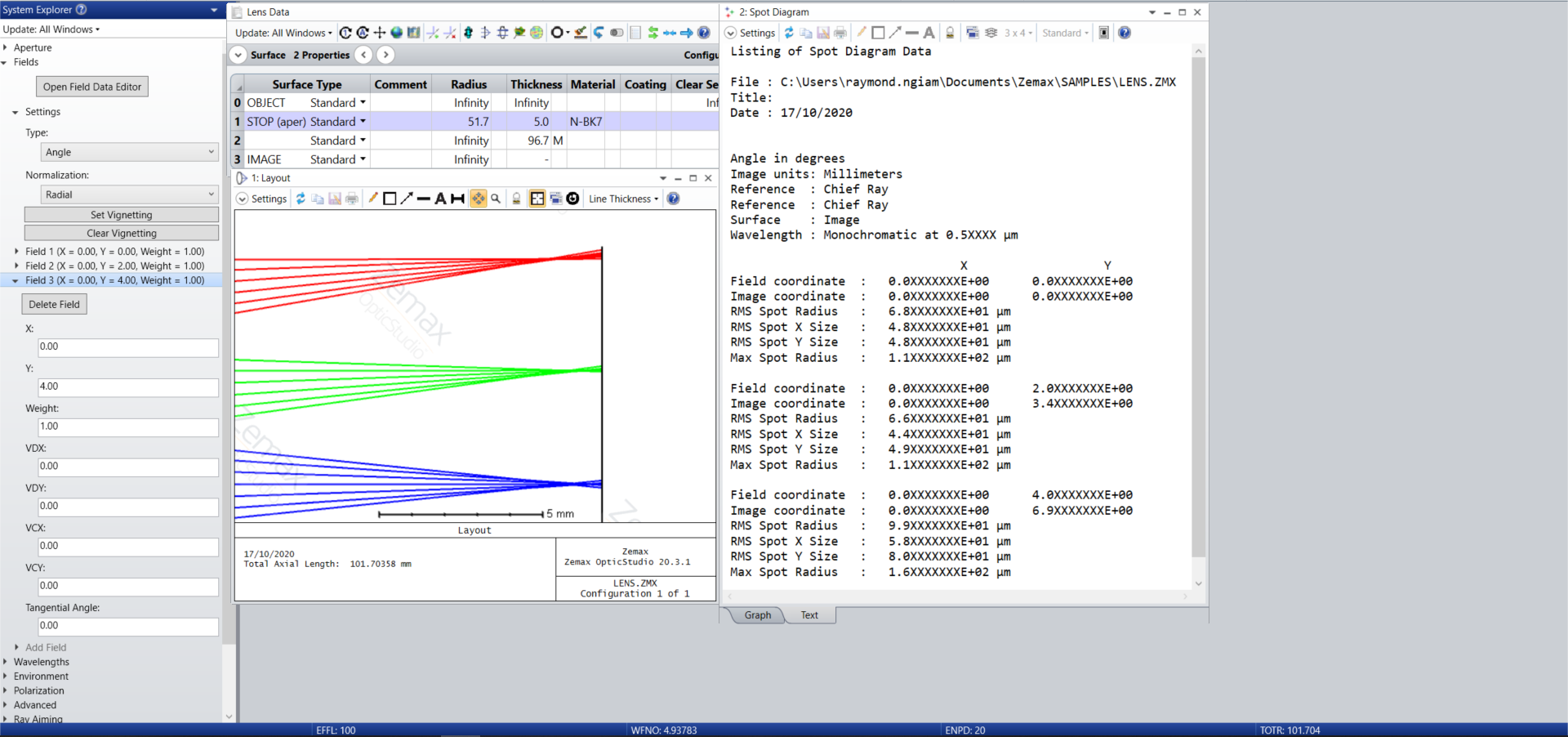Open the field Type dropdown showing Angle
This screenshot has width=1568, height=737.
(130, 152)
